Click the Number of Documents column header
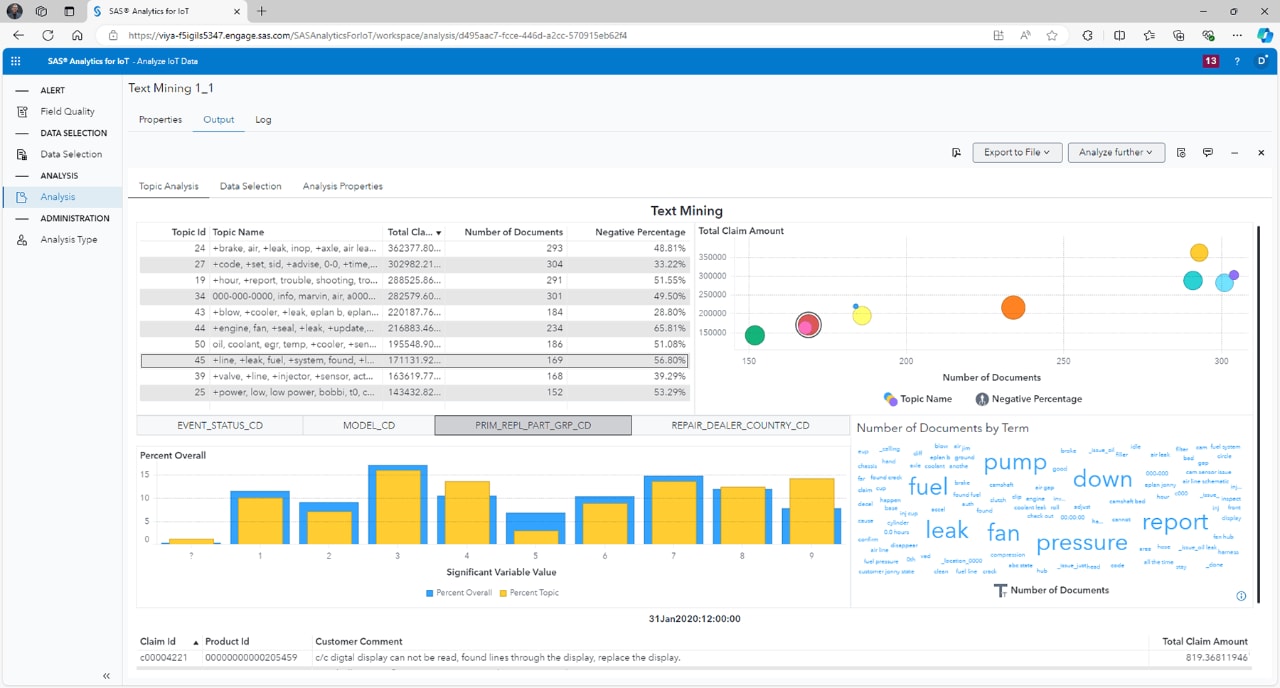 pos(514,232)
